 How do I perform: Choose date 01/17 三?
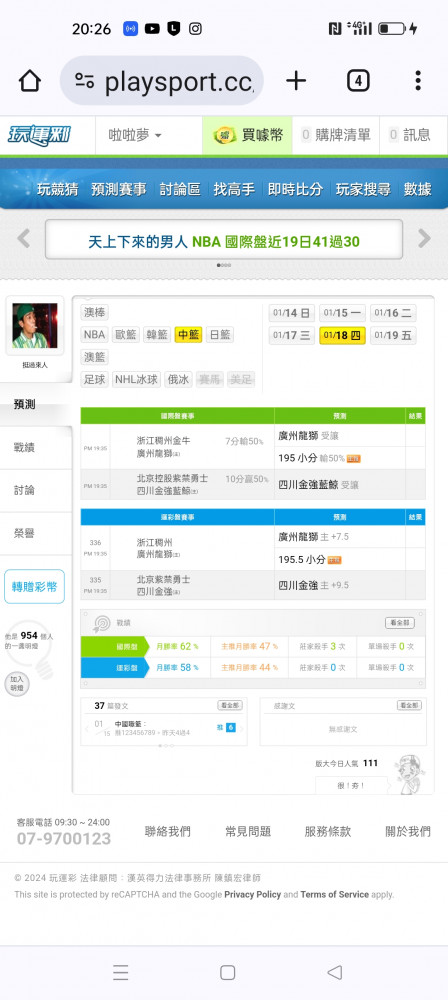coord(292,335)
